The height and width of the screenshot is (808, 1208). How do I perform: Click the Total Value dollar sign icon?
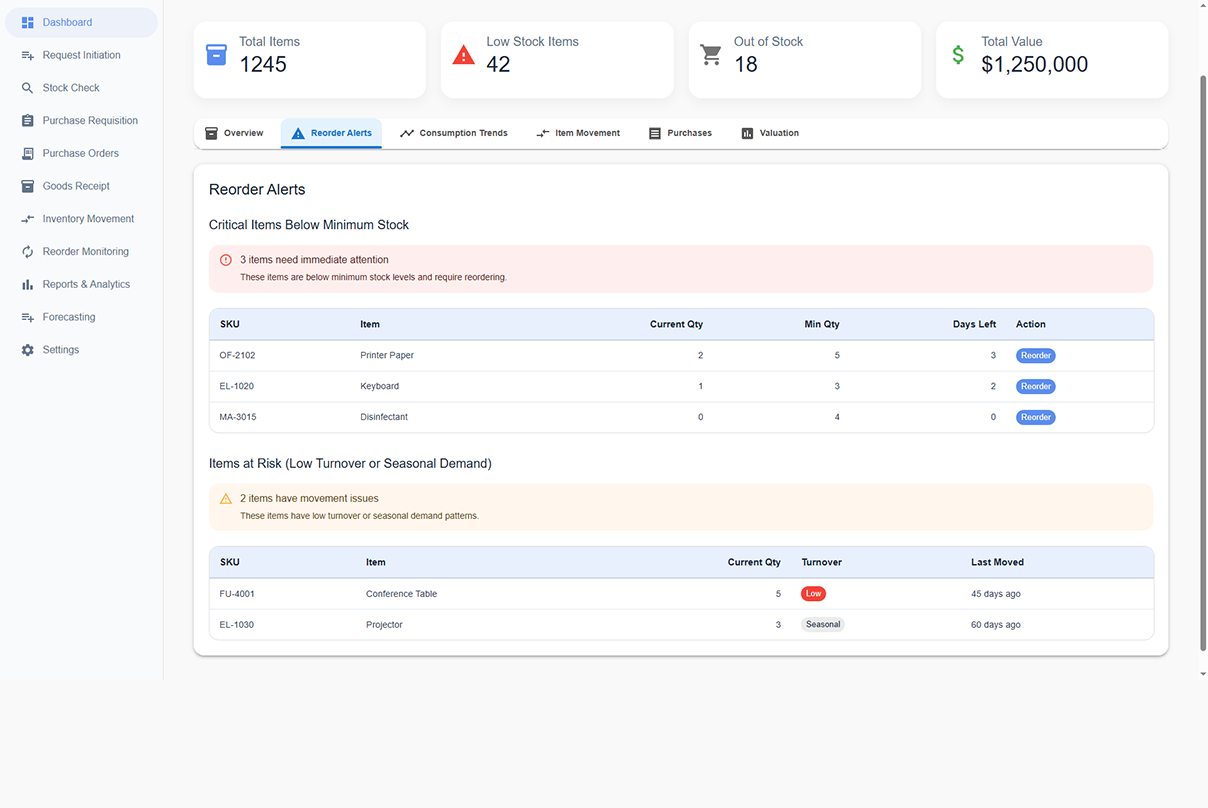tap(958, 55)
